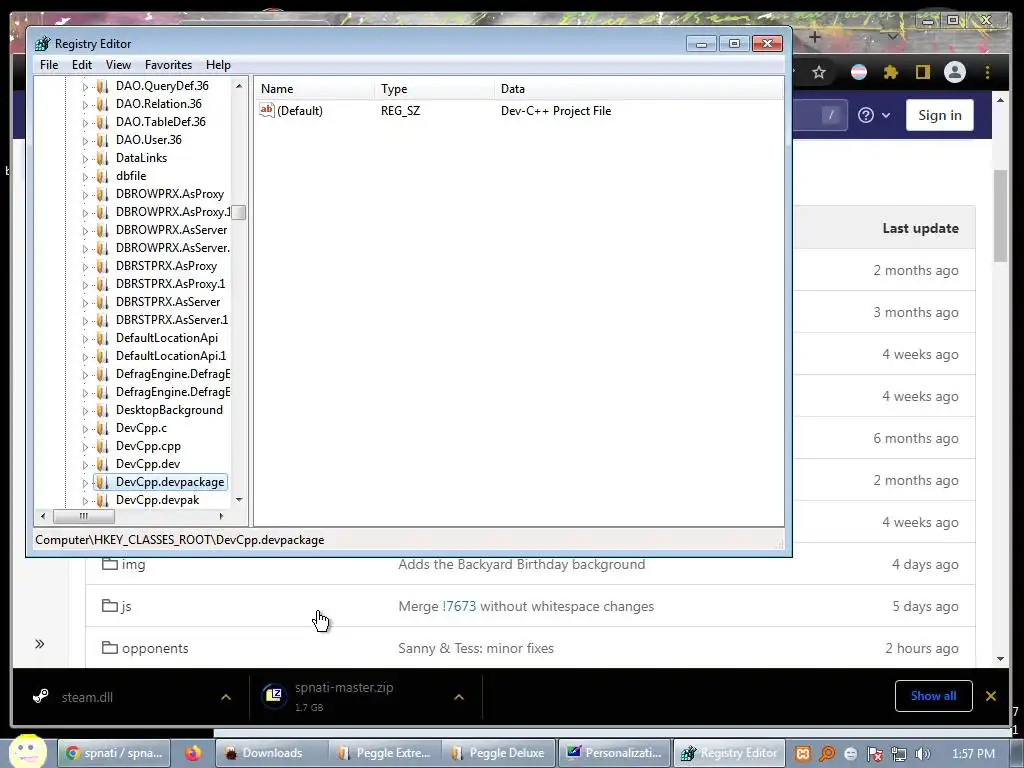Viewport: 1024px width, 768px height.
Task: Open the GitLab help dropdown
Action: [x=874, y=115]
